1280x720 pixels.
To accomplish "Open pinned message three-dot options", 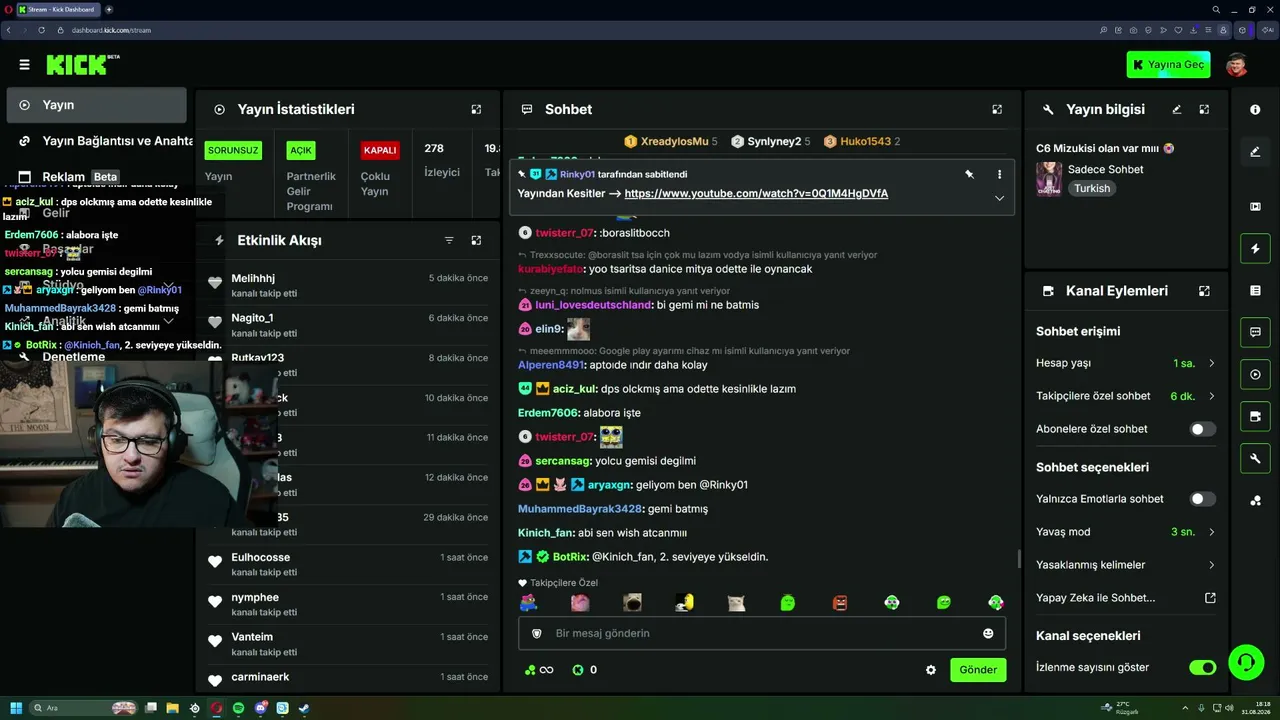I will pyautogui.click(x=999, y=174).
